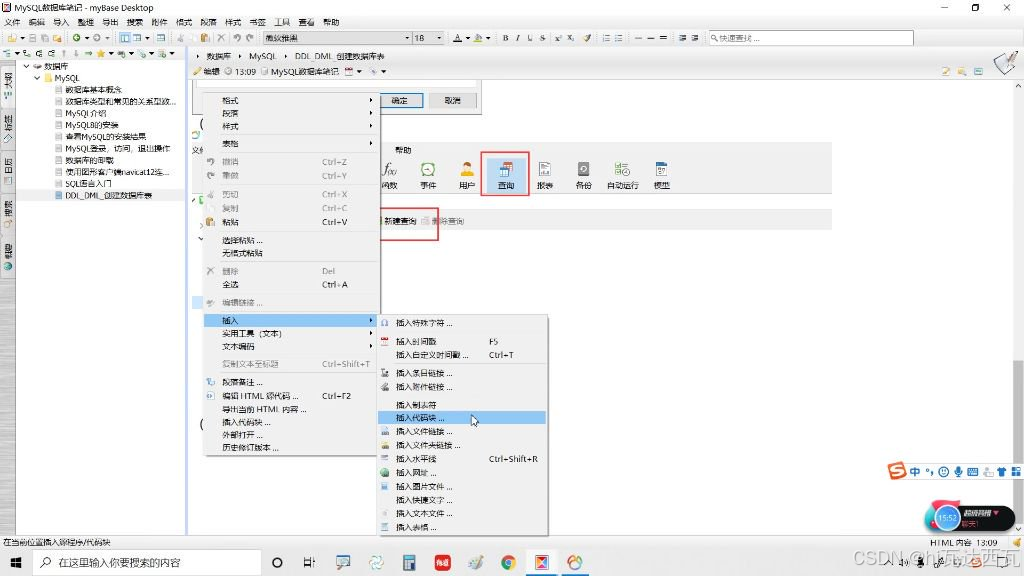Select the MySQL8的安装 note in the tree
Viewport: 1024px width, 576px height.
coord(91,125)
